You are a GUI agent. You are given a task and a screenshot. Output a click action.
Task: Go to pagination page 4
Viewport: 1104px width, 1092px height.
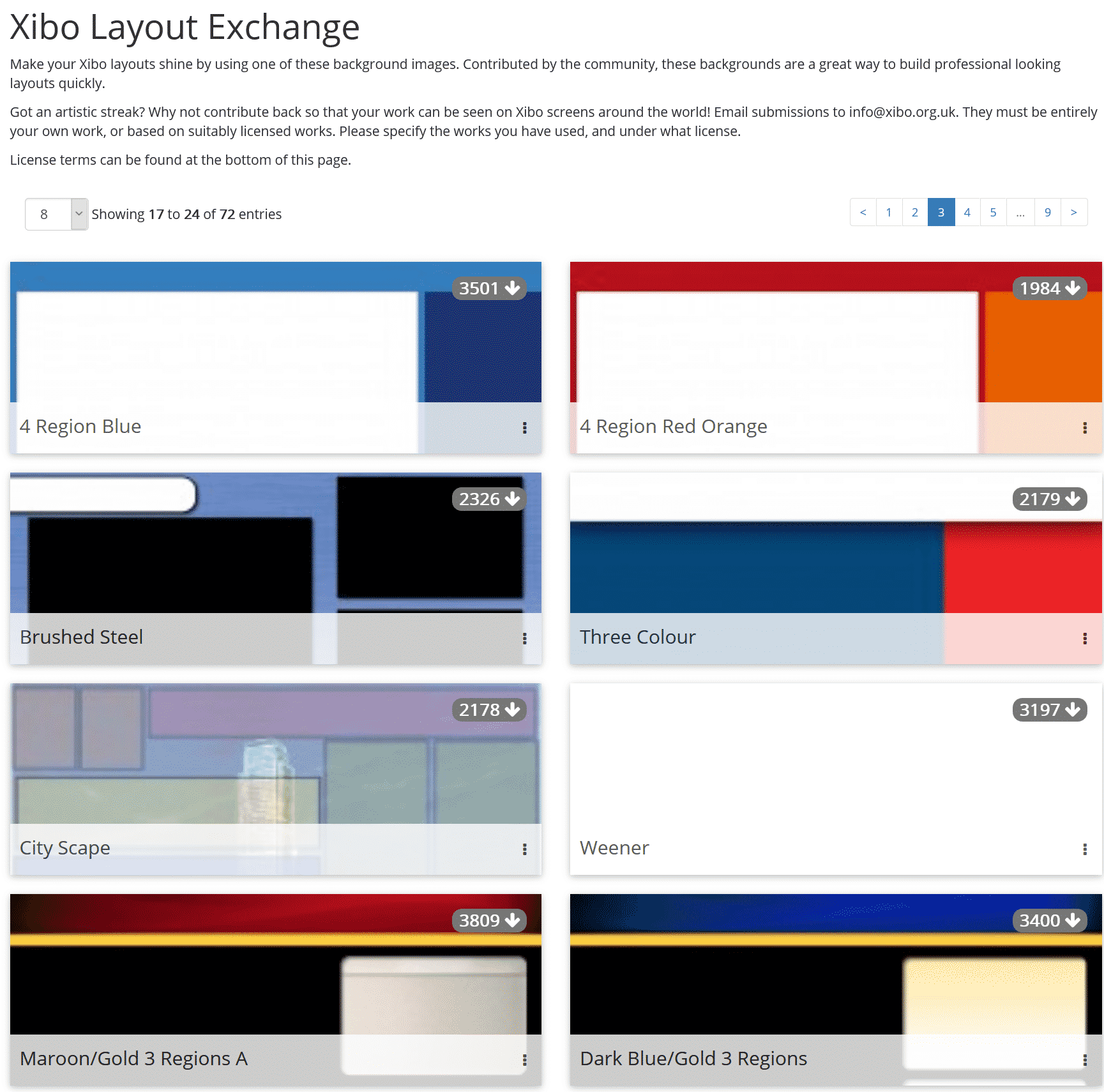(967, 212)
